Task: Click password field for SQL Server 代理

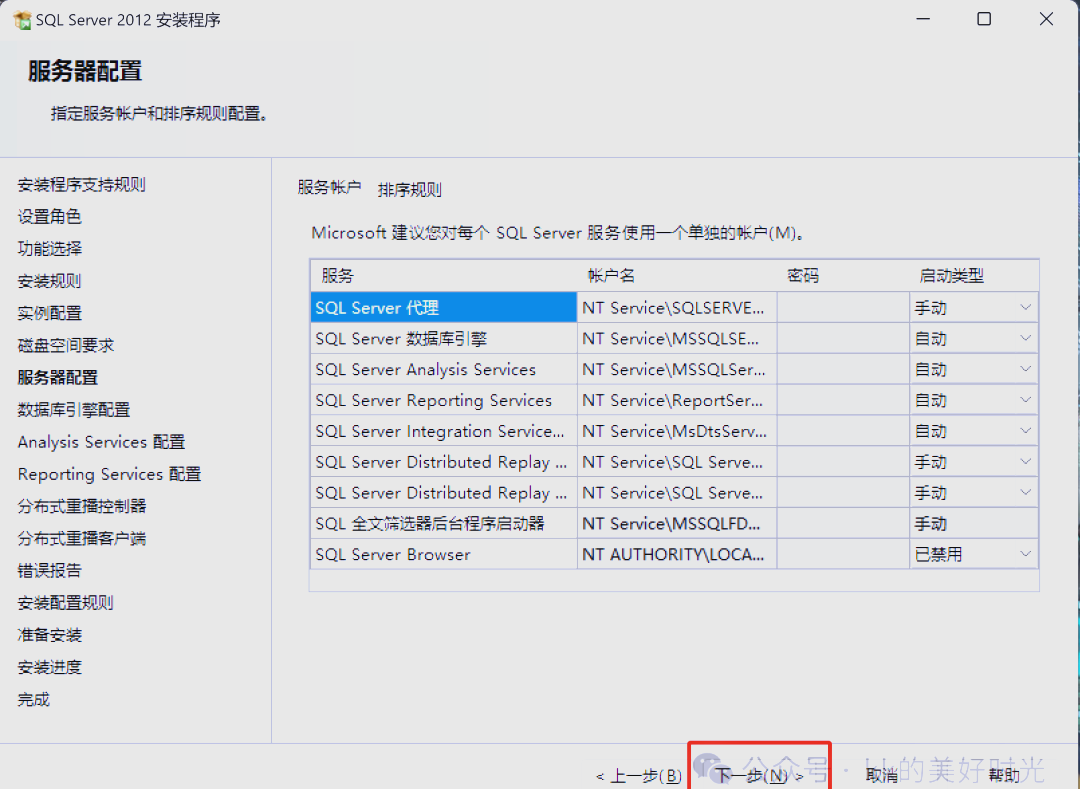Action: point(843,308)
